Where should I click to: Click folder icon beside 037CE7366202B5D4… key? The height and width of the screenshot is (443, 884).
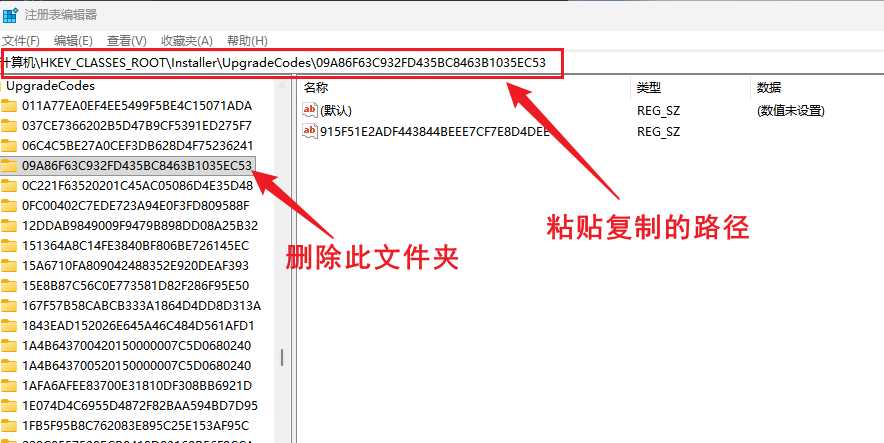(x=10, y=126)
